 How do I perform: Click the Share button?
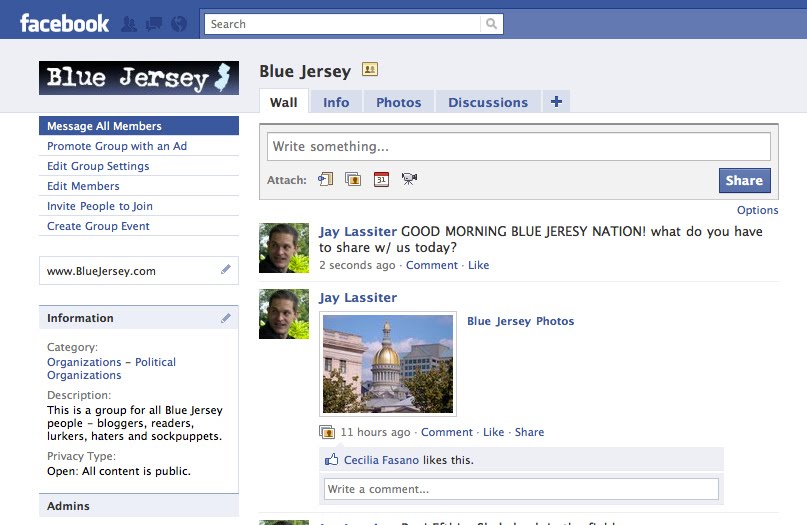745,180
